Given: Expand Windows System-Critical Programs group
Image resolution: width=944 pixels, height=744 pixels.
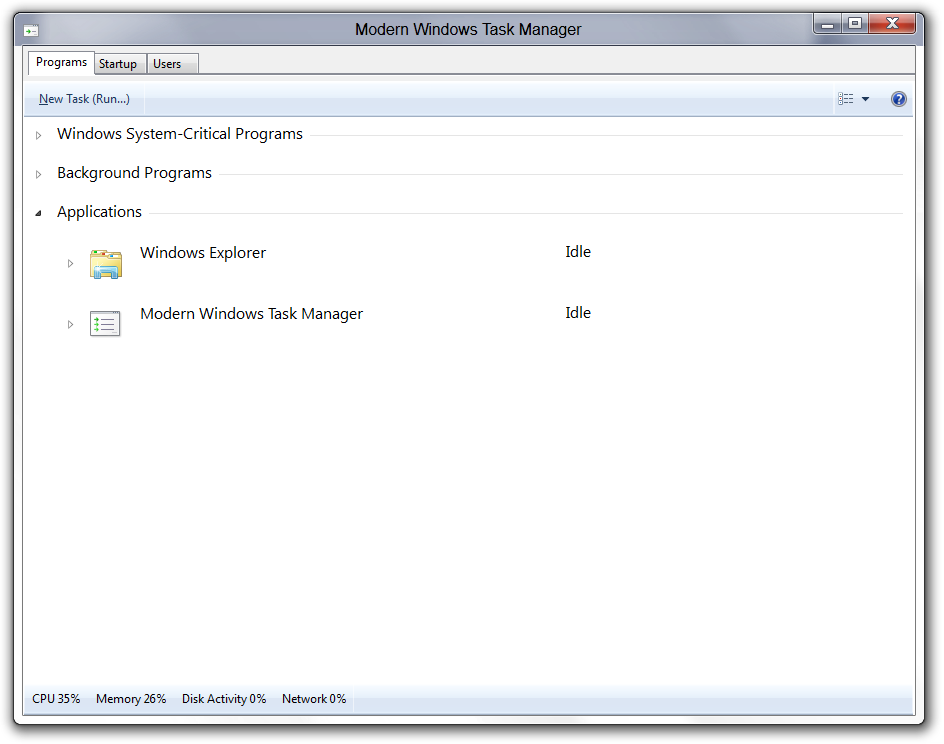Looking at the screenshot, I should (39, 135).
